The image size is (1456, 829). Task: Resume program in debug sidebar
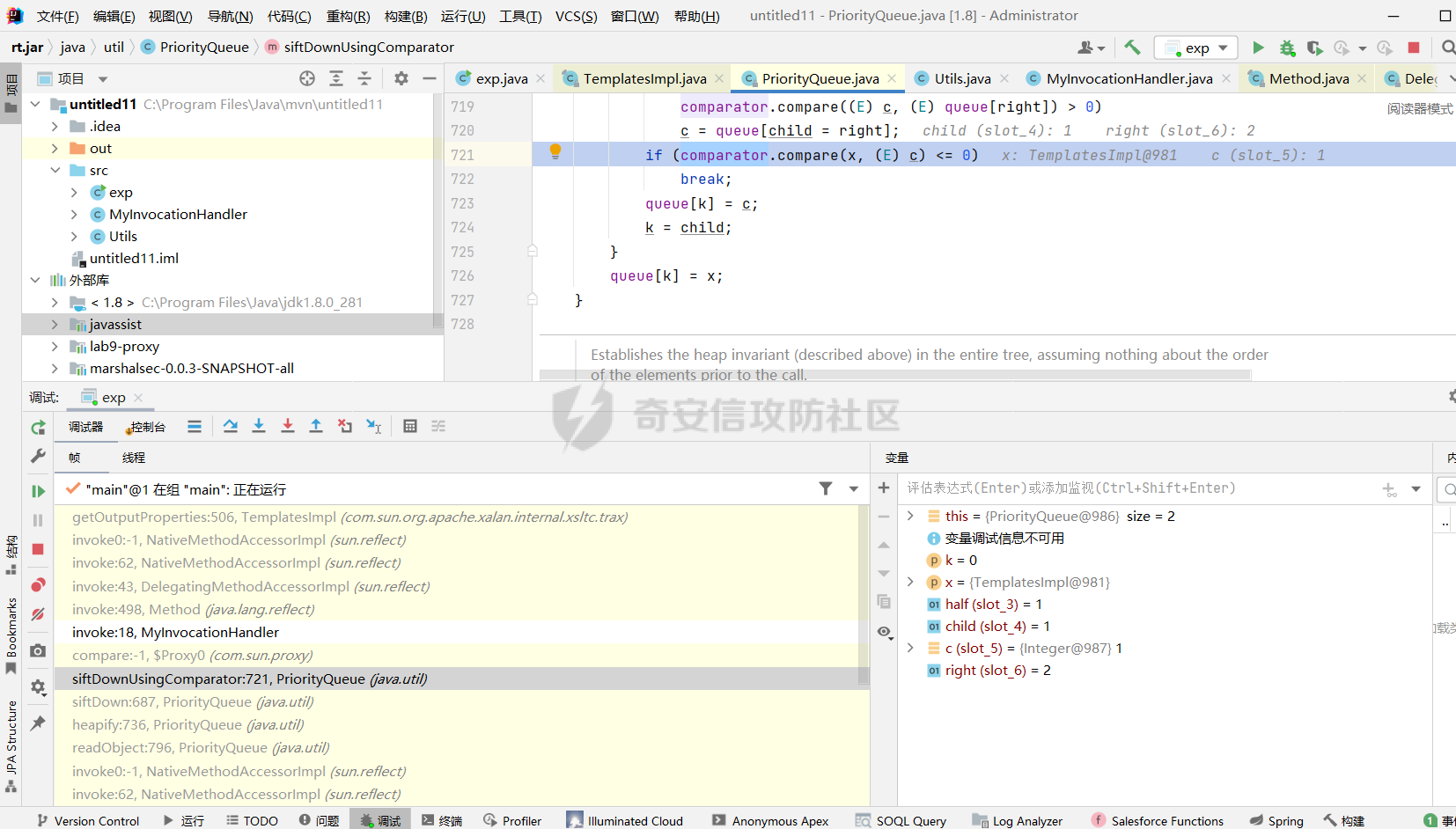pyautogui.click(x=38, y=491)
